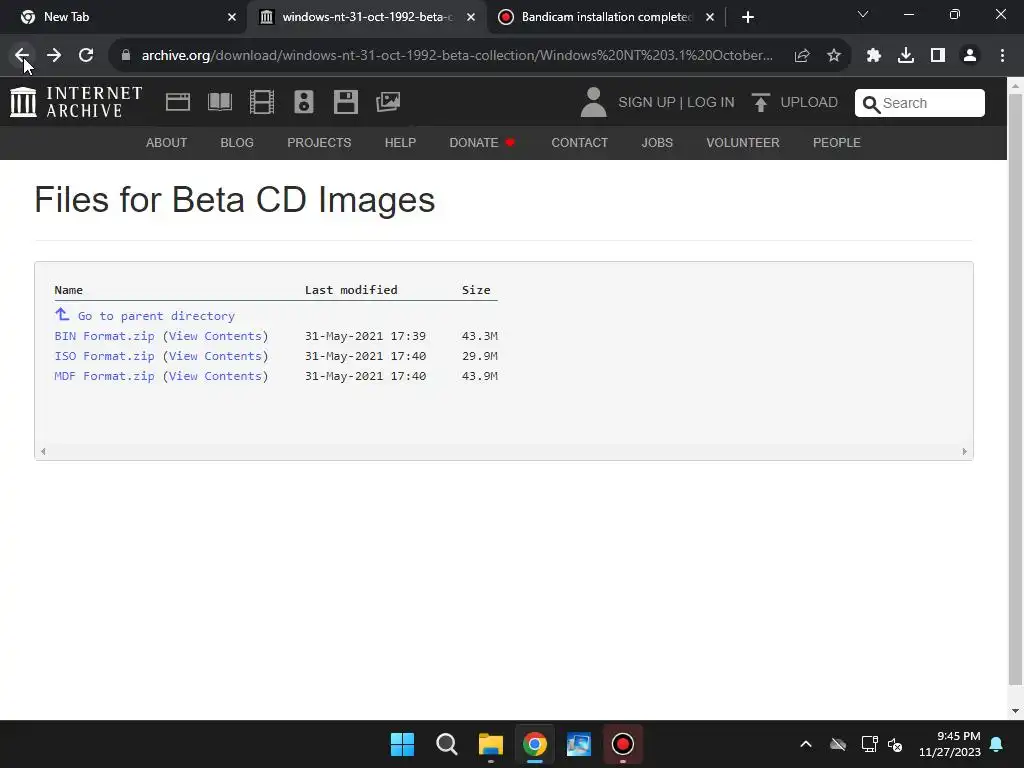The height and width of the screenshot is (768, 1024).
Task: Open the DONATE menu item
Action: 482,142
